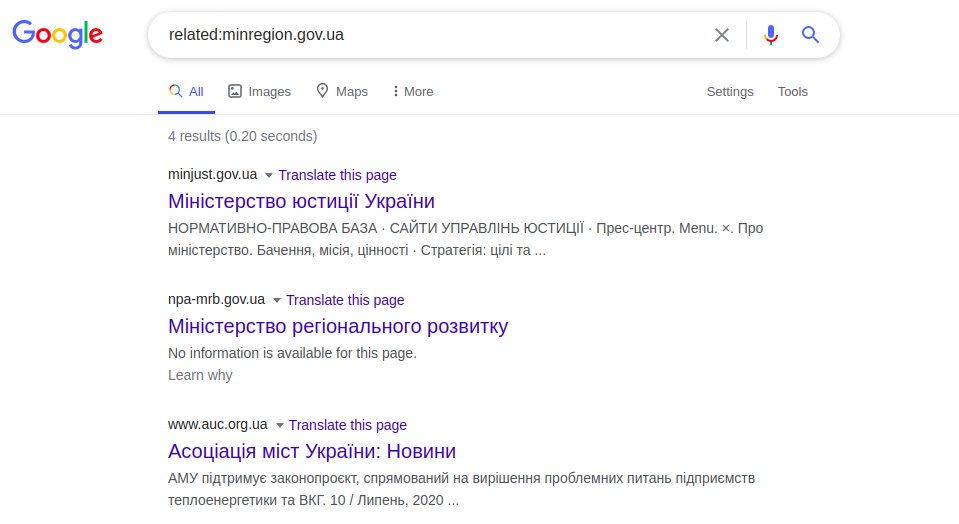The height and width of the screenshot is (524, 959).
Task: Open result Асоціація міст України: Новини
Action: point(312,451)
